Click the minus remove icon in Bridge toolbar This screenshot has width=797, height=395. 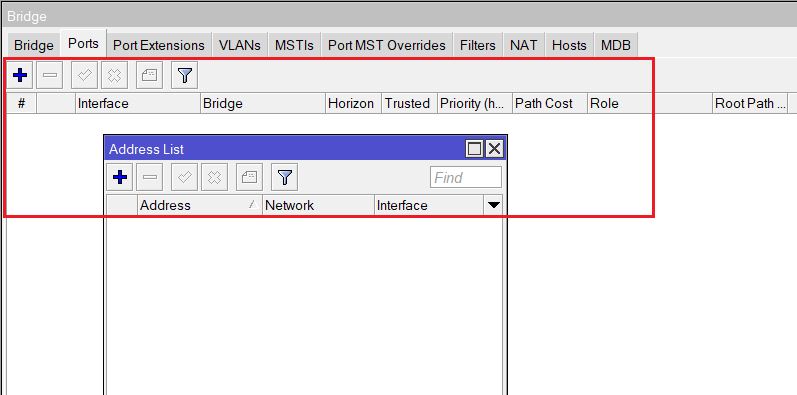point(49,76)
